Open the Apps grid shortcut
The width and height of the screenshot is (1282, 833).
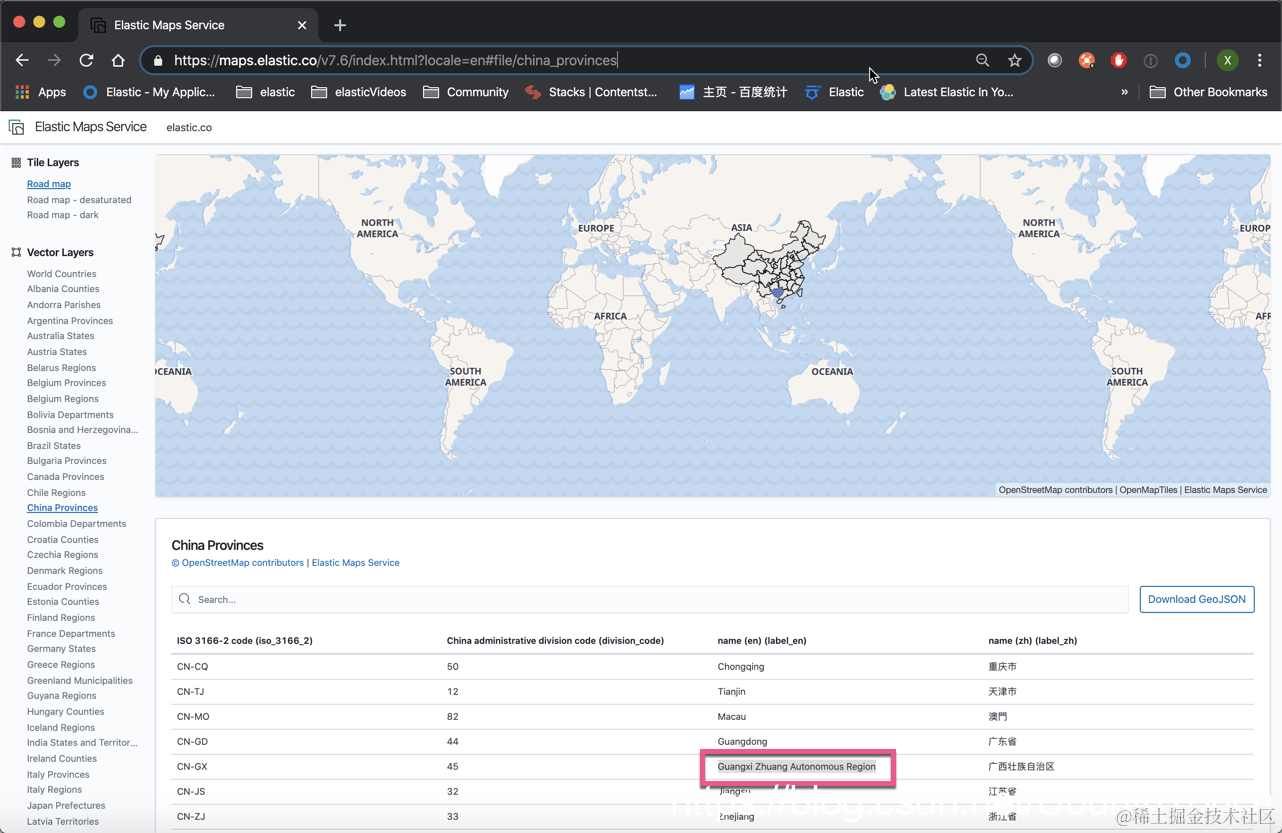(40, 92)
